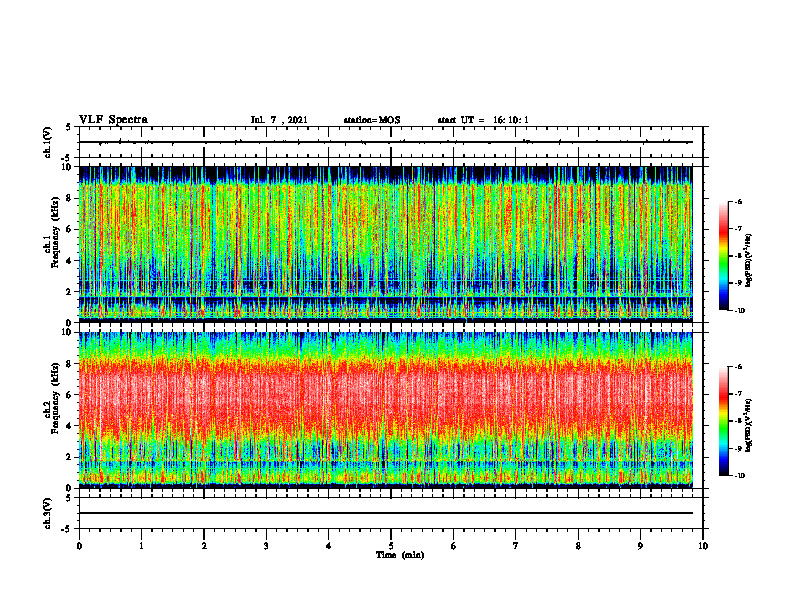Click inside the ch.1 spectrogram panel
Viewport: 792px width, 612px height.
386,244
